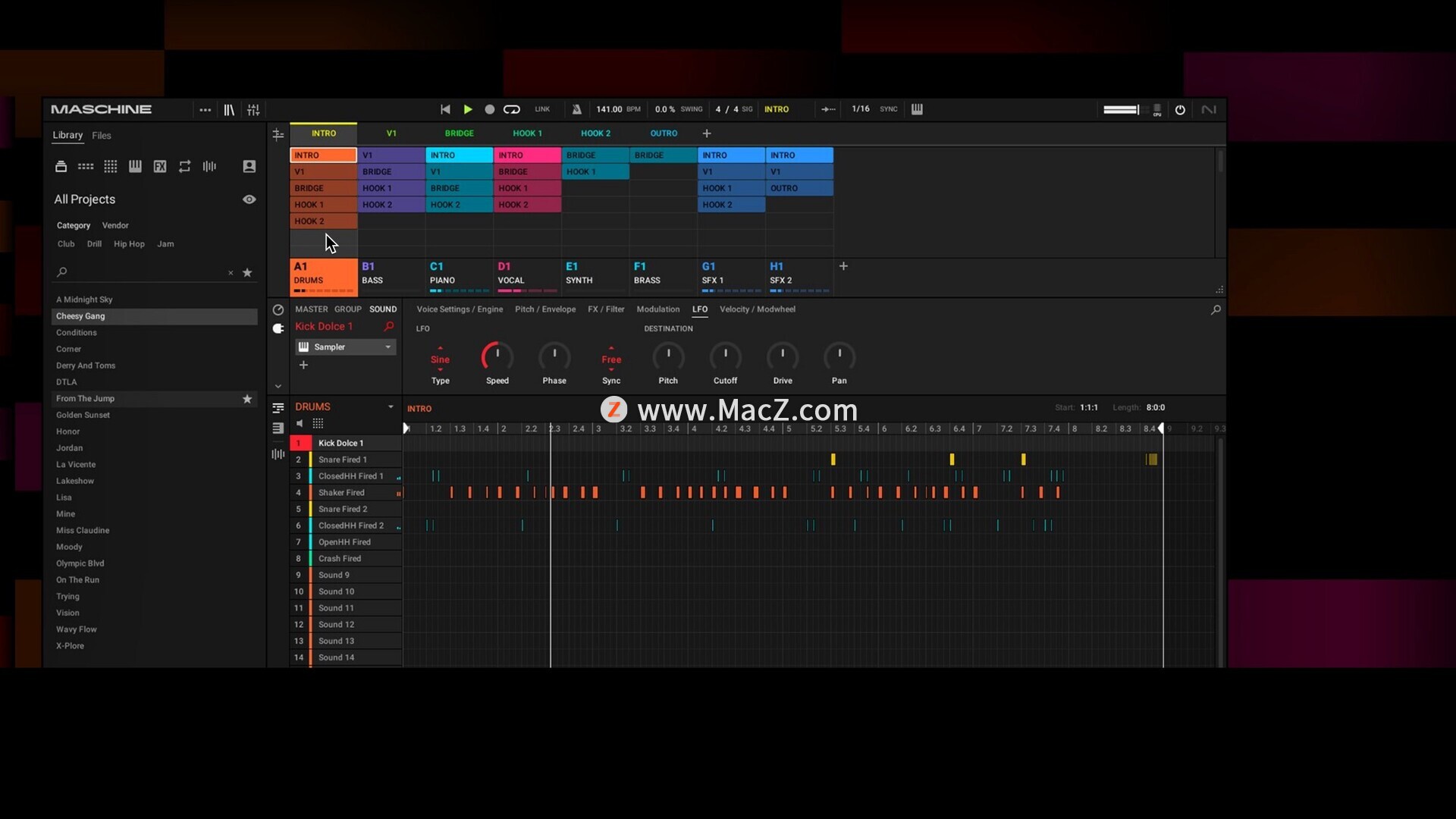Select the loops filter icon
The image size is (1456, 819).
point(184,166)
